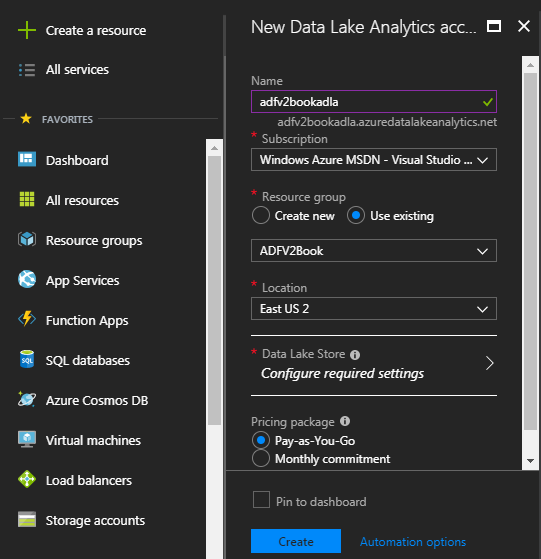Click the info icon beside Pricing package
Screen dimensions: 541x559
point(345,421)
